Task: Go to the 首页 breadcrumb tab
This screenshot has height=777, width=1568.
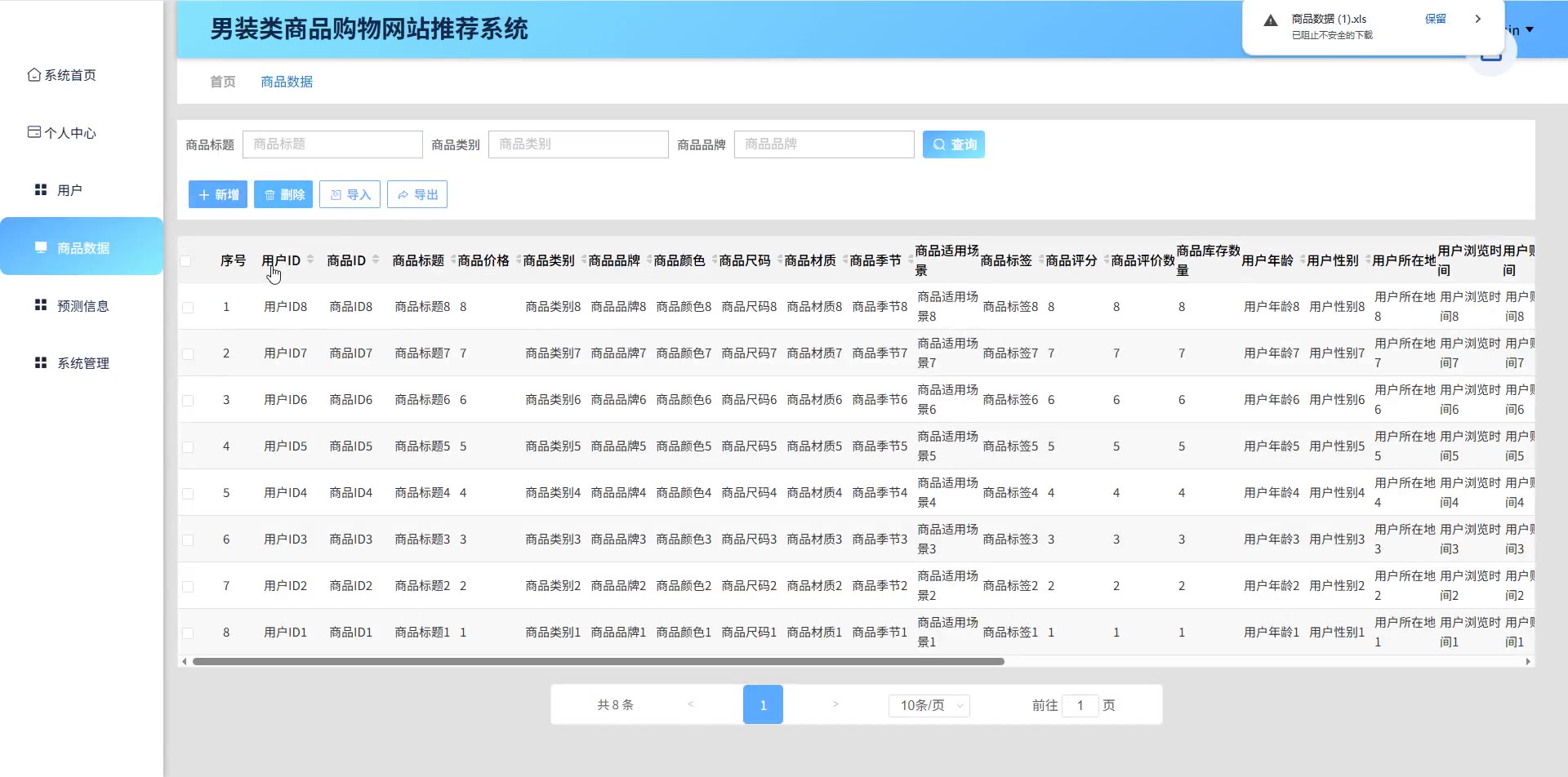Action: (x=222, y=82)
